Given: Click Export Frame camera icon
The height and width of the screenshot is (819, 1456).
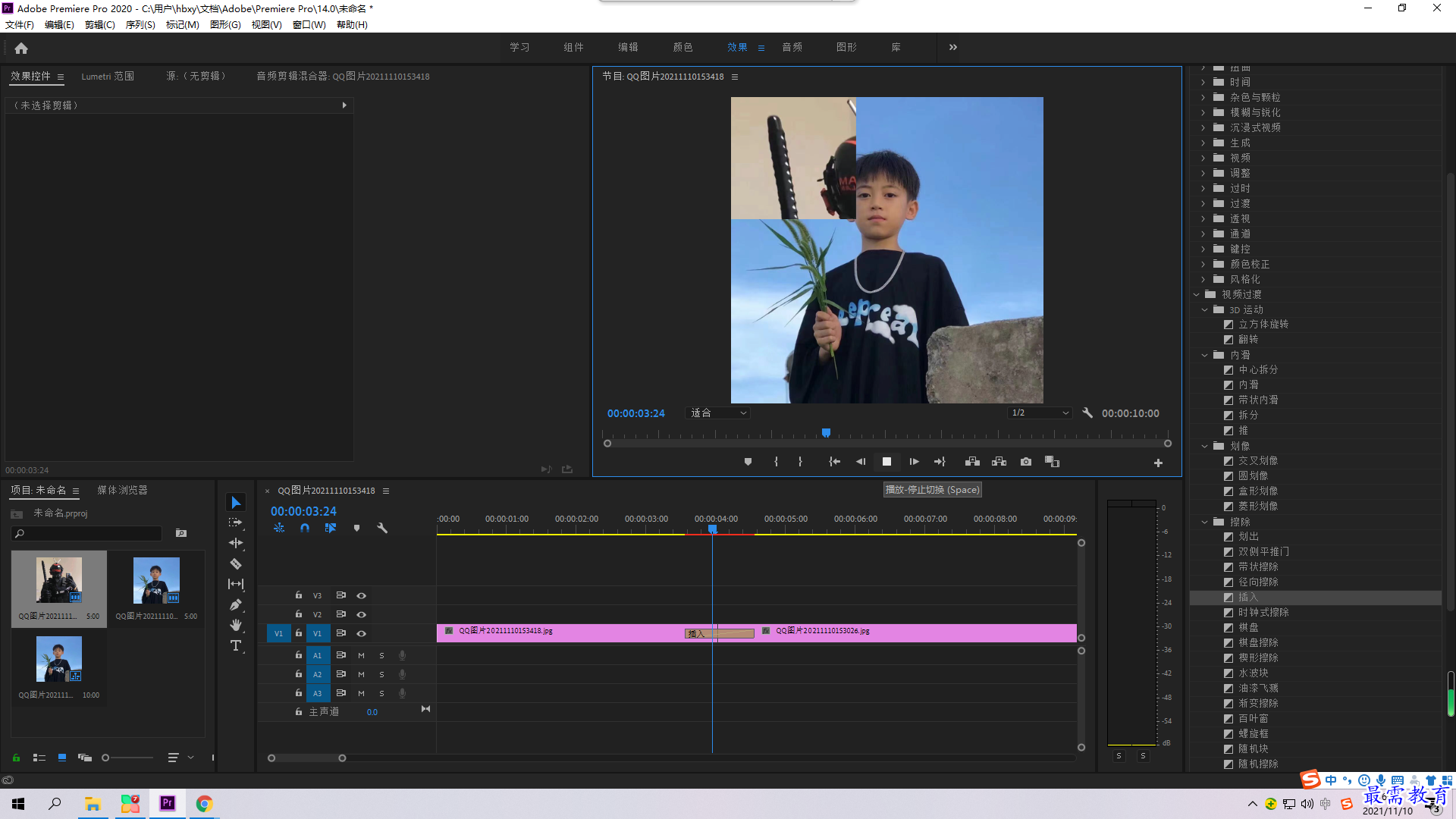Looking at the screenshot, I should [x=1026, y=462].
